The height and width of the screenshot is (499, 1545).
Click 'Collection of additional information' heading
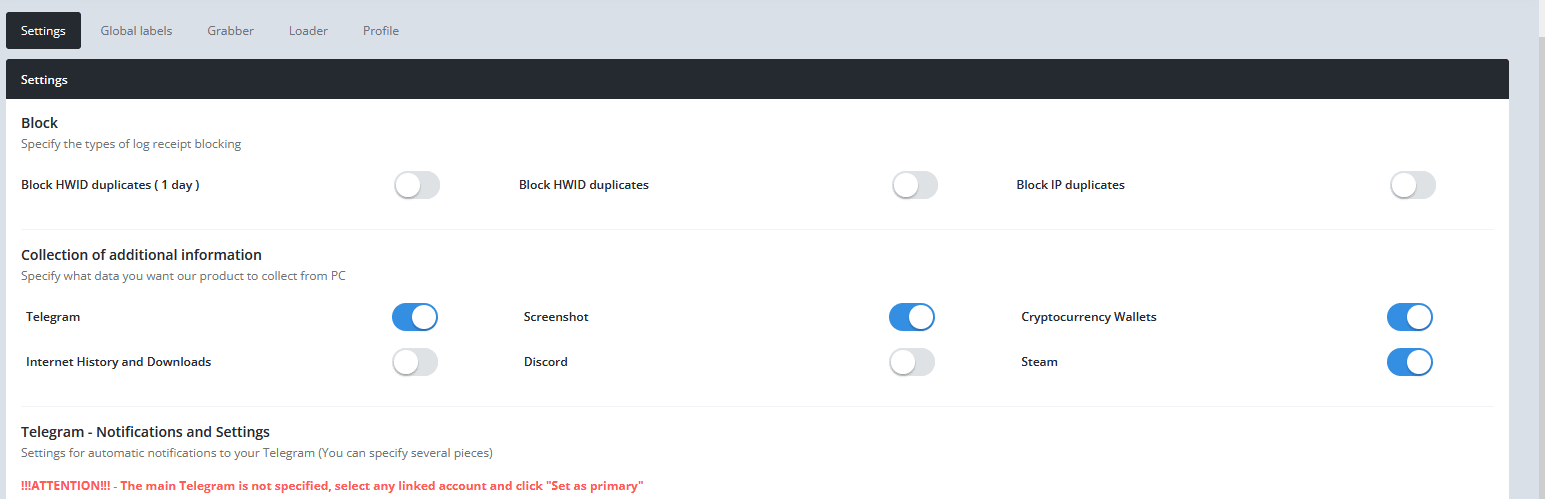coord(141,255)
